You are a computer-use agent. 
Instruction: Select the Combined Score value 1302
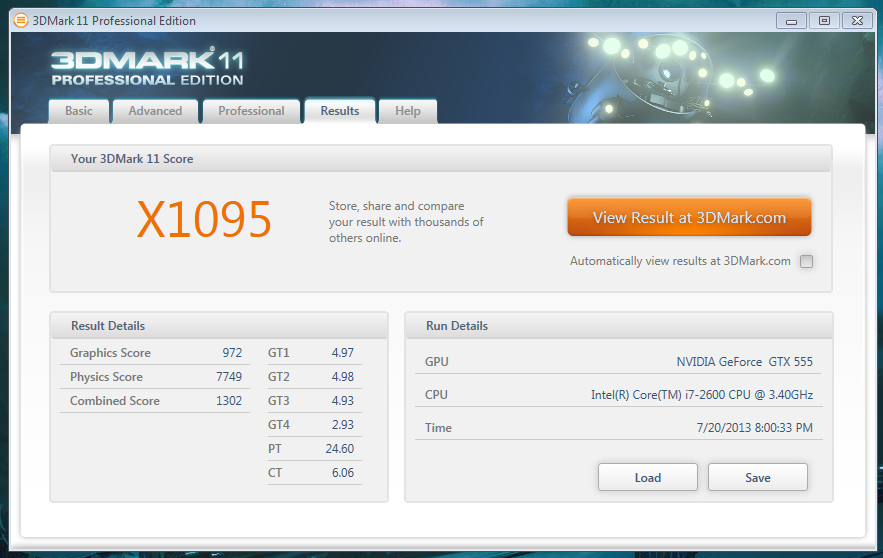(x=229, y=401)
